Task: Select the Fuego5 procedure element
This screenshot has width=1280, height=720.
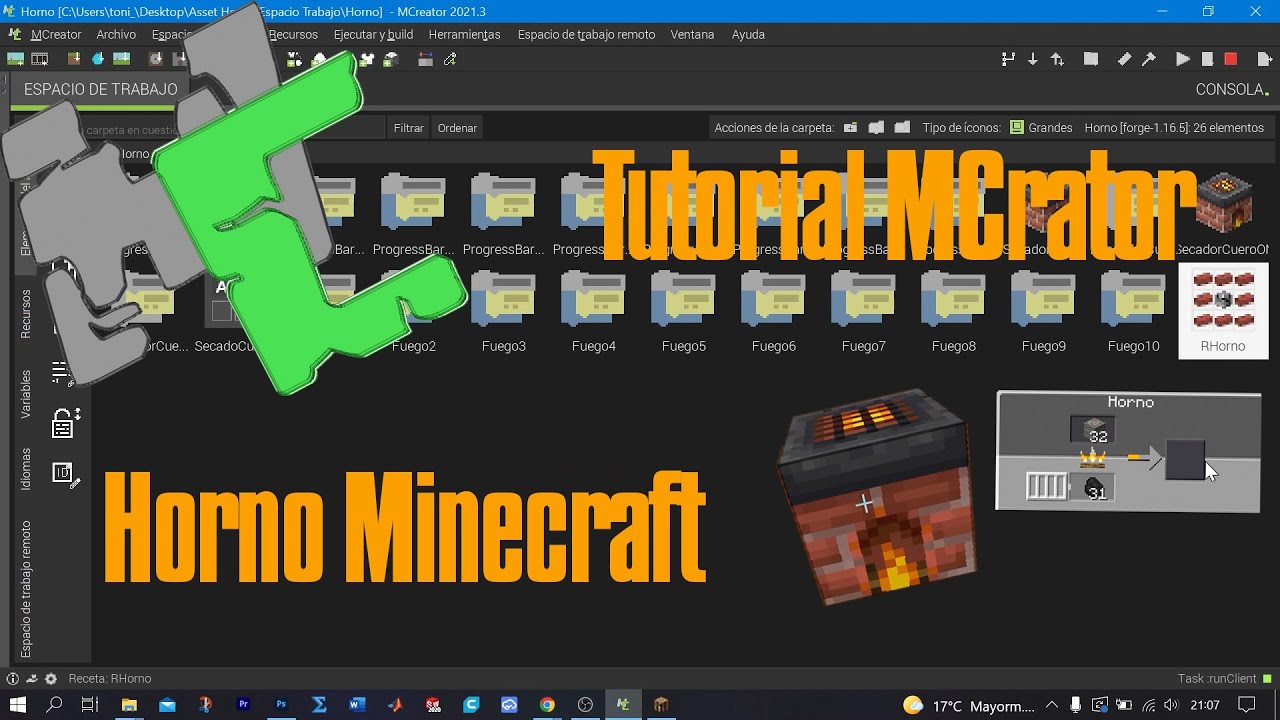Action: point(683,313)
